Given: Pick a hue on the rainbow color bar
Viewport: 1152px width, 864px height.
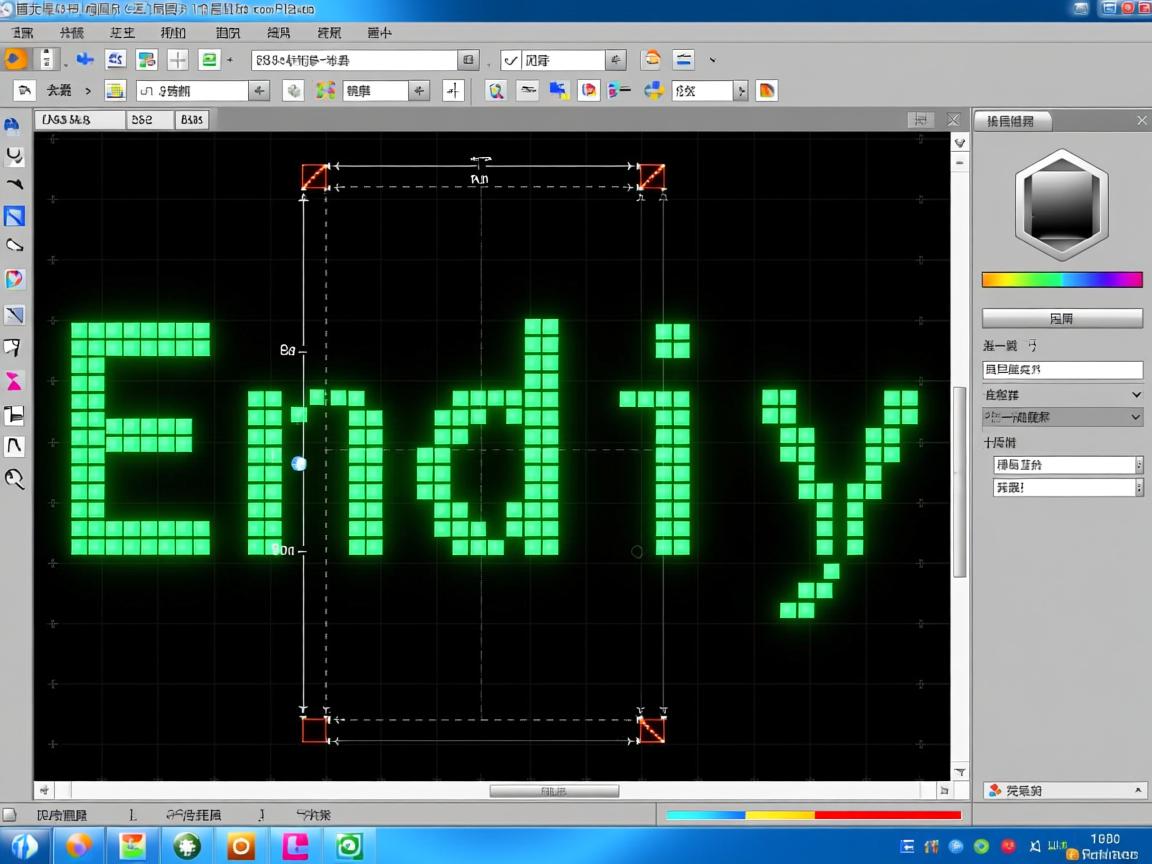Looking at the screenshot, I should click(x=1061, y=280).
